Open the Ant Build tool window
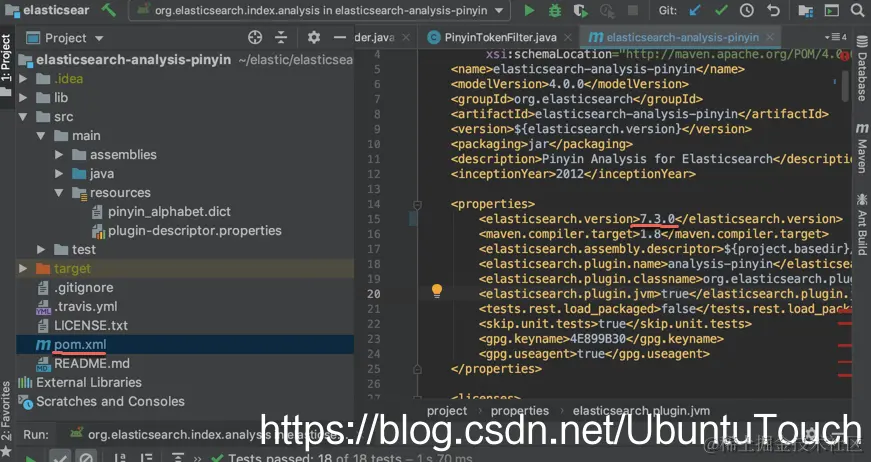871x462 pixels. pos(862,223)
